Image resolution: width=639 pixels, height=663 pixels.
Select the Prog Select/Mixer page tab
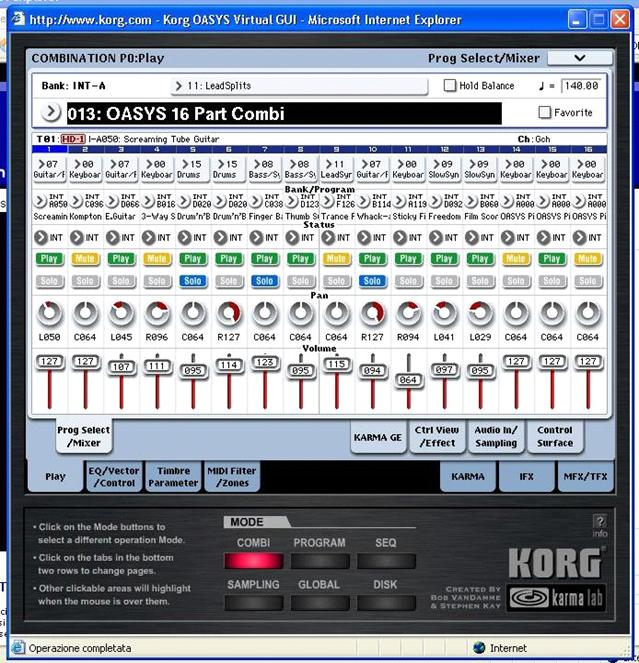click(x=84, y=436)
